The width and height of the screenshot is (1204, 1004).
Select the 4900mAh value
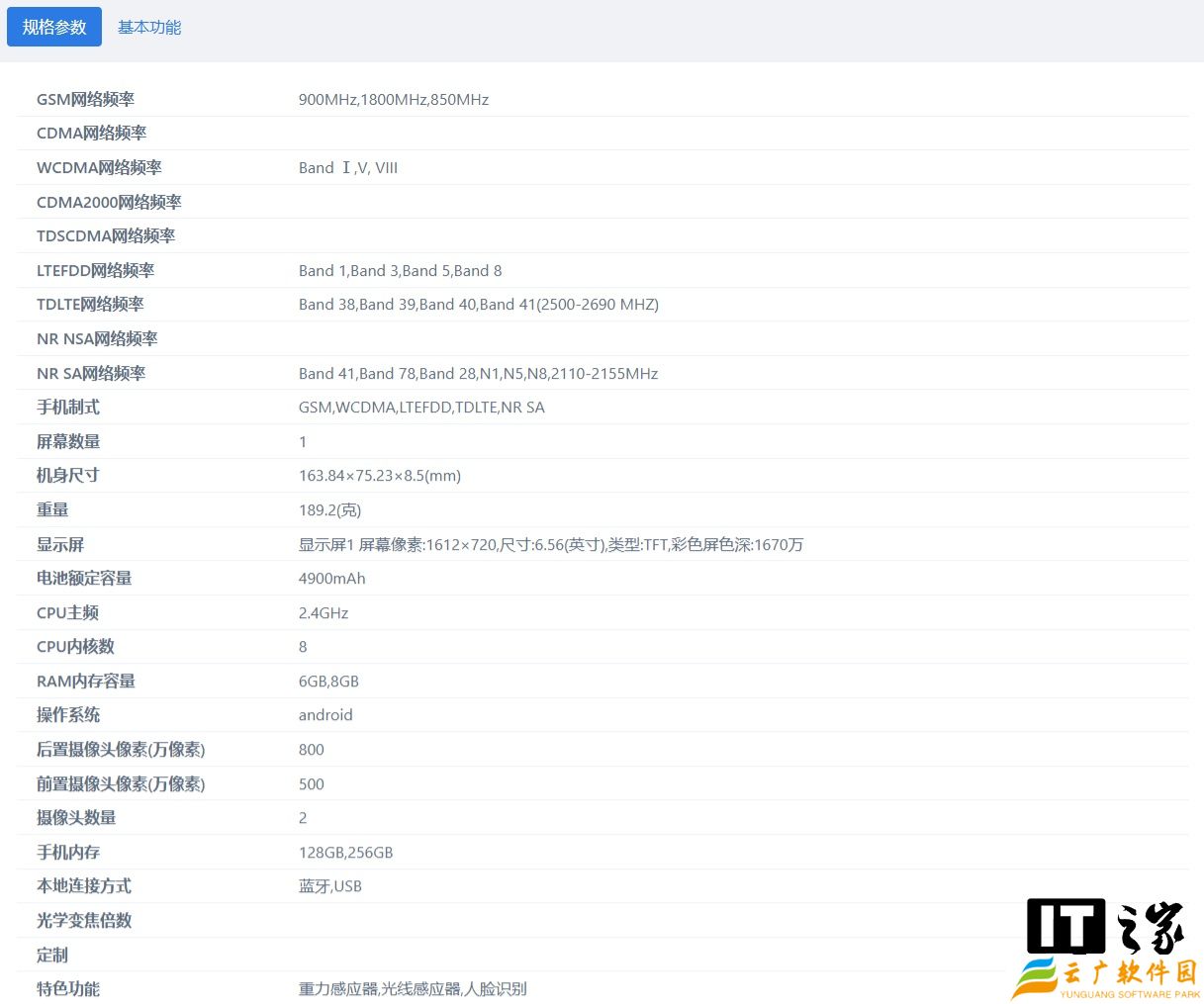(x=332, y=578)
